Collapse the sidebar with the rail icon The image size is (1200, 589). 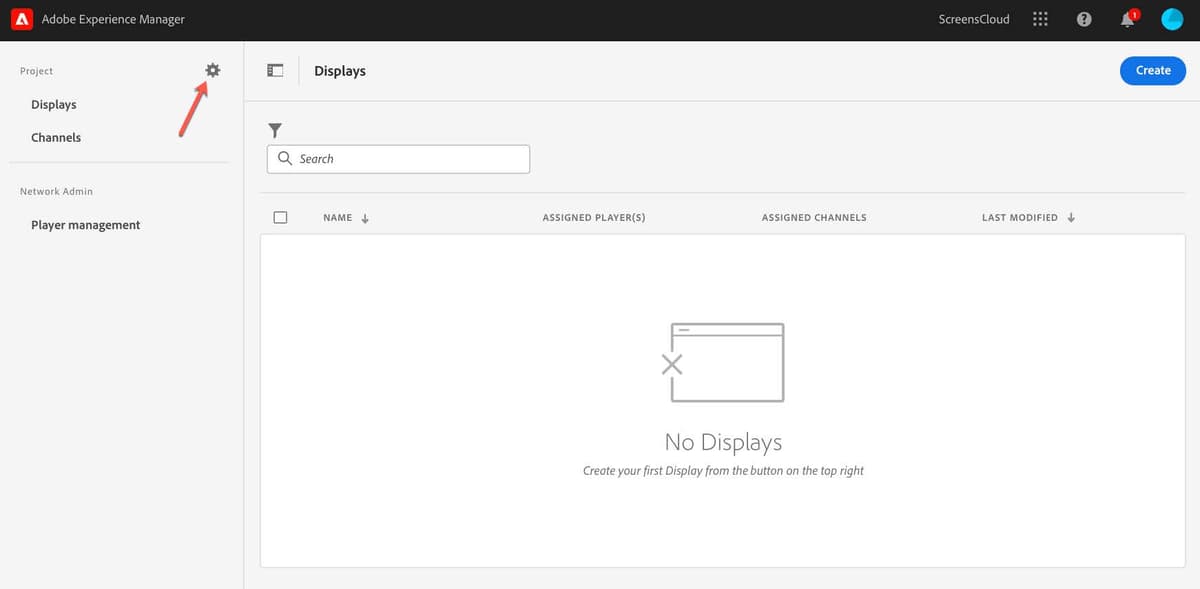point(275,70)
